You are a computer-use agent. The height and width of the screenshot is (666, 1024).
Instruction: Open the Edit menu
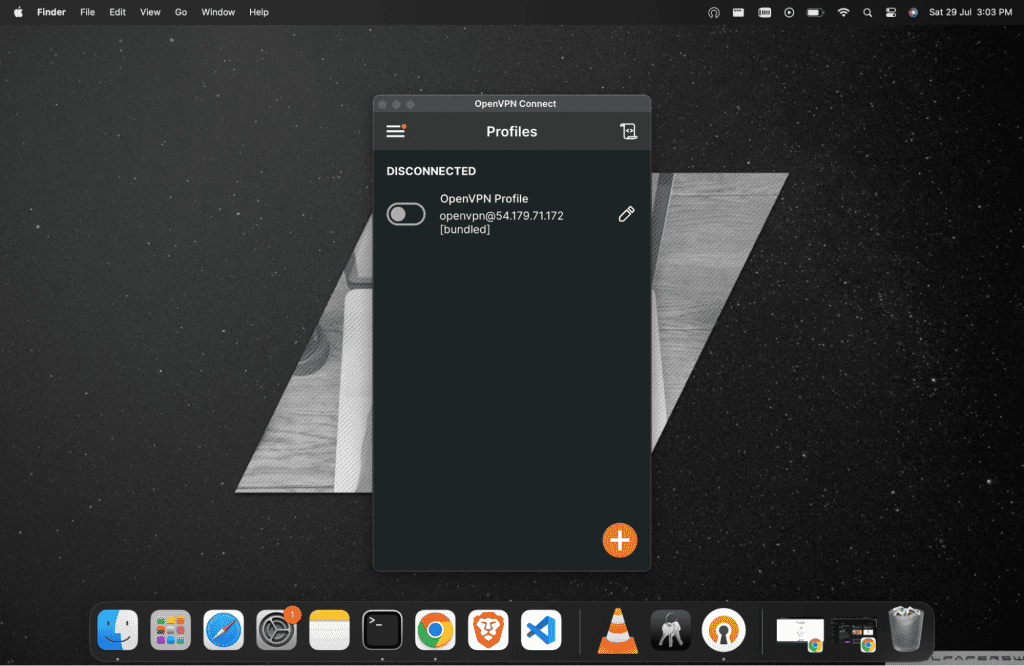click(118, 12)
